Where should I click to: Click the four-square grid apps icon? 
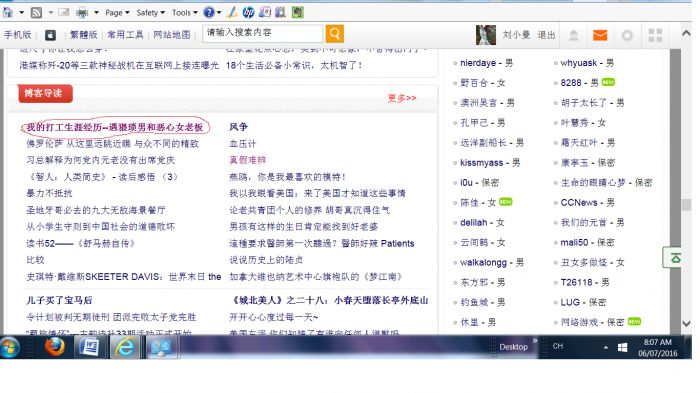[655, 35]
